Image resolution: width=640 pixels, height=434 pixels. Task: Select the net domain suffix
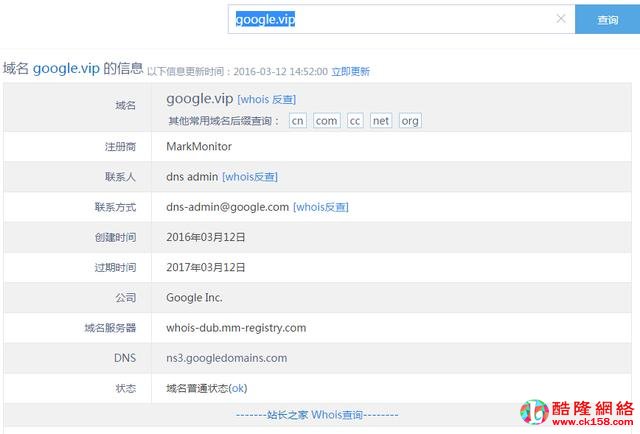click(381, 121)
